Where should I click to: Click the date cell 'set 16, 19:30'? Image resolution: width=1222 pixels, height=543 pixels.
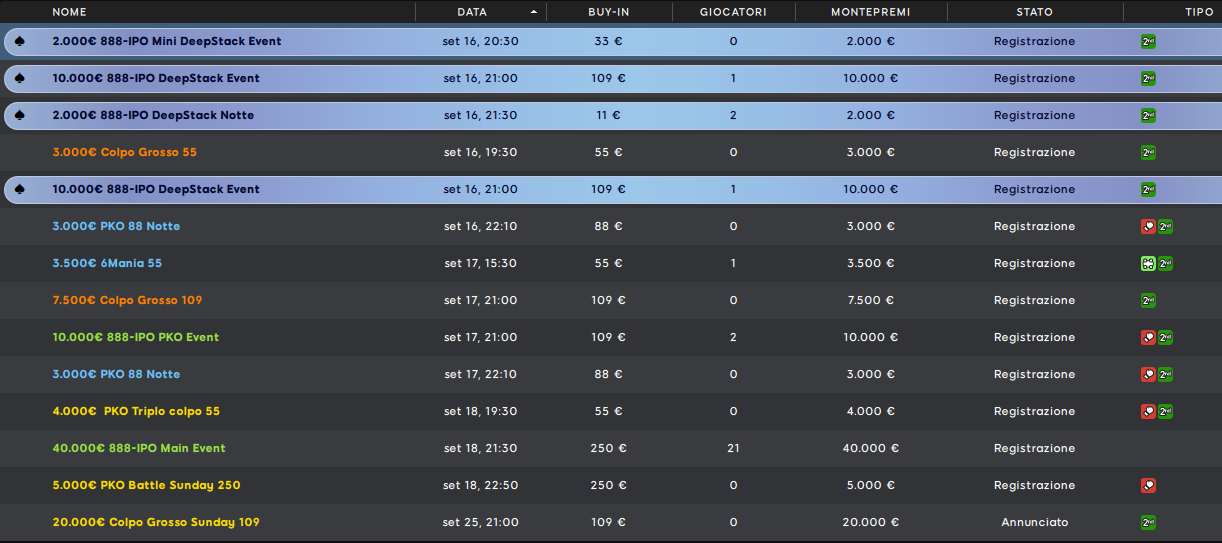click(x=480, y=153)
